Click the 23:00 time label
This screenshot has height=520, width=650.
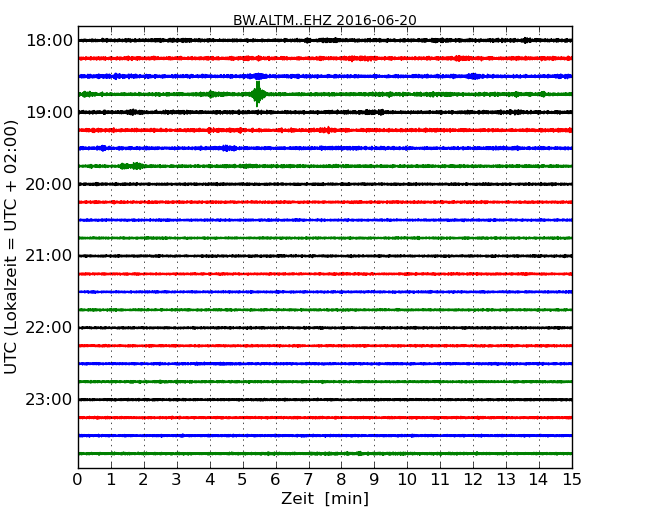49,400
